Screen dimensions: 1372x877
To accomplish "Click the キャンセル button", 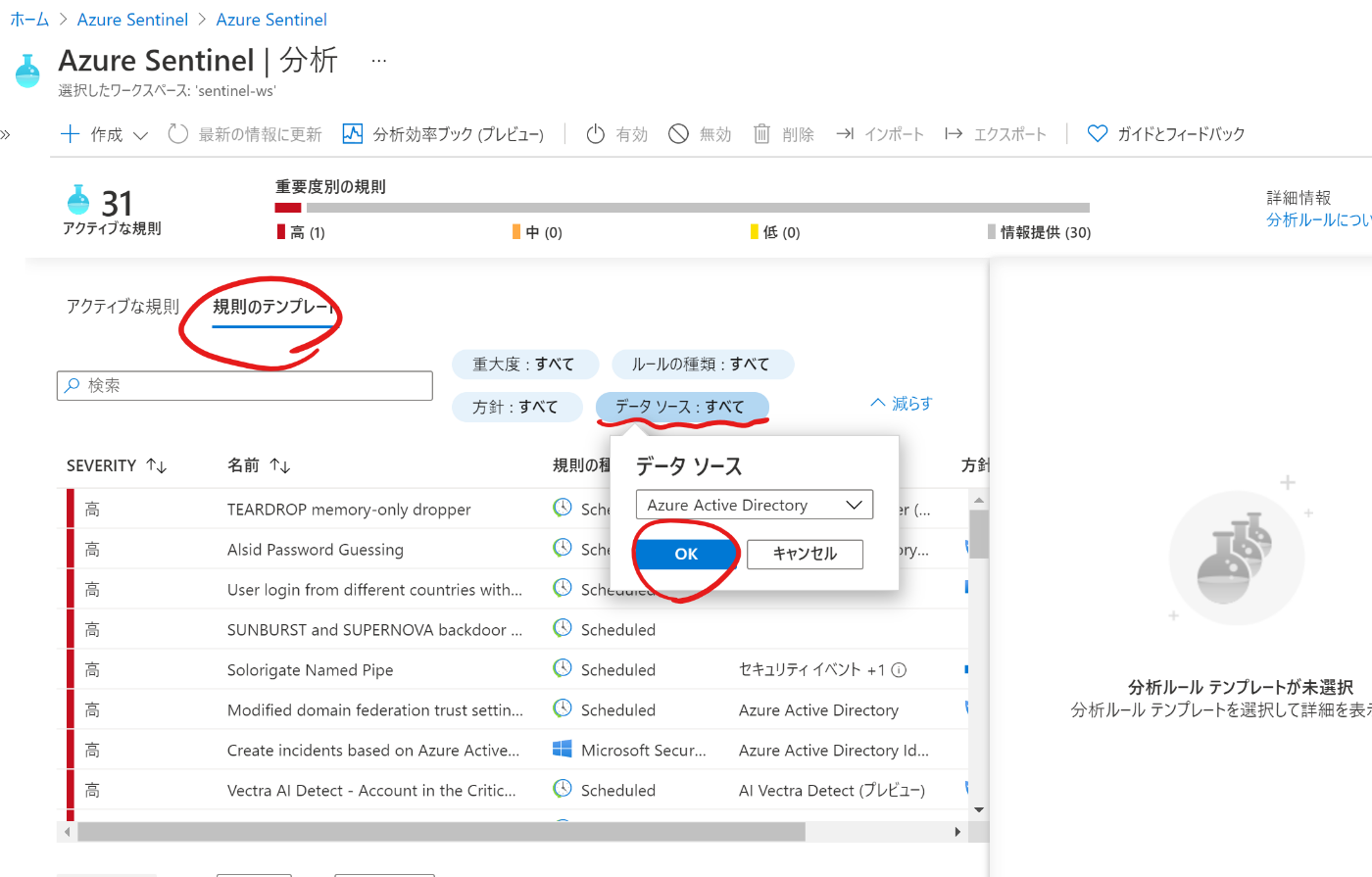I will pos(805,554).
